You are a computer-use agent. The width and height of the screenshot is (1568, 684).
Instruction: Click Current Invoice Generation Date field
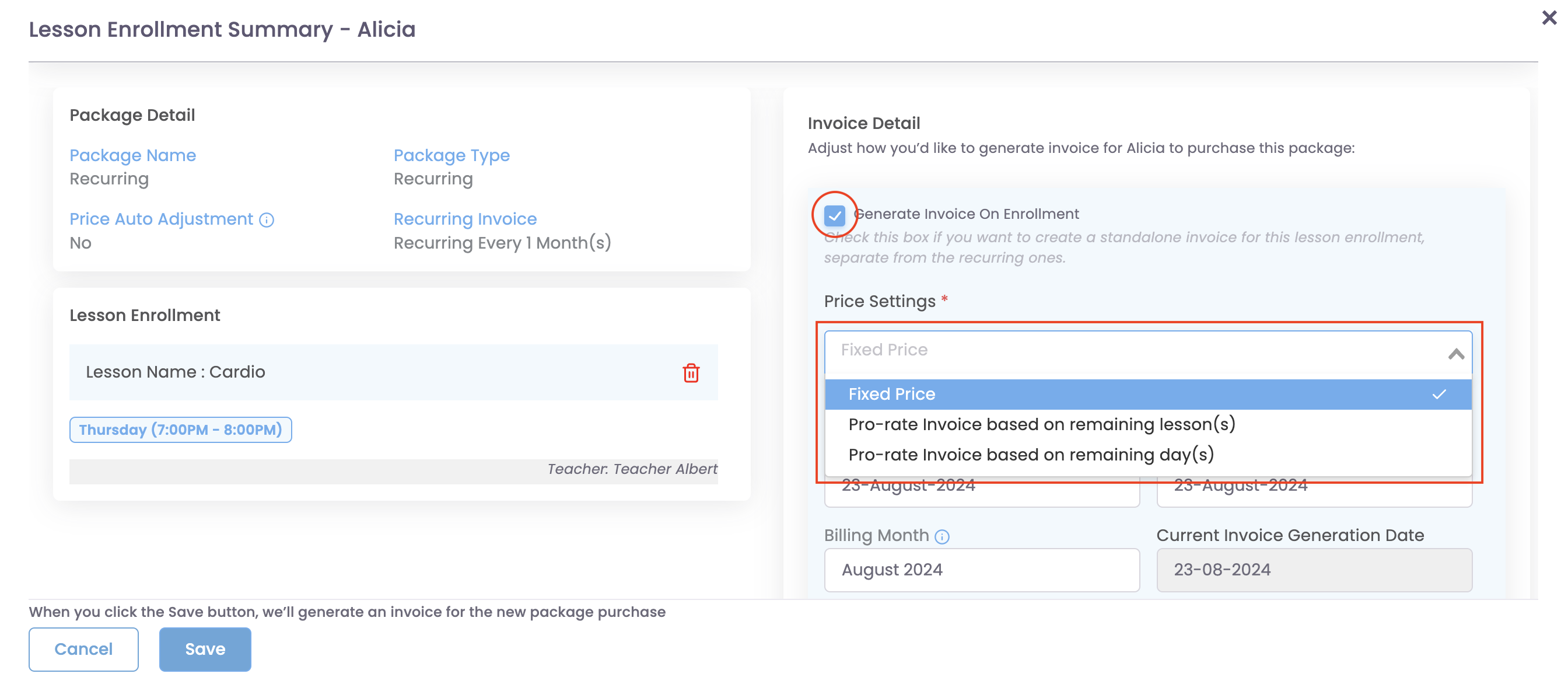(1314, 570)
